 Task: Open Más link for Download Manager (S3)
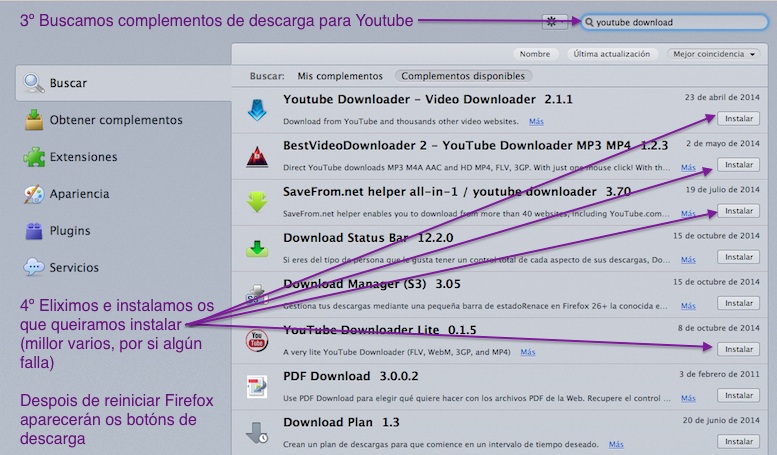[688, 306]
